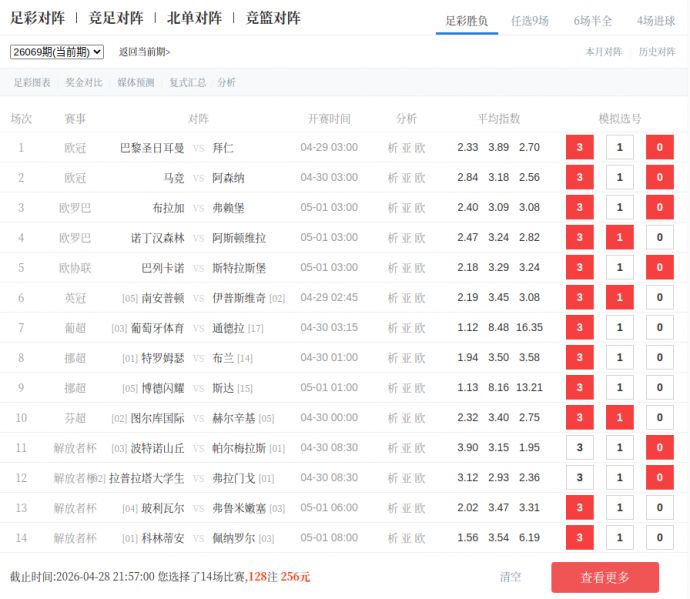This screenshot has width=690, height=599.
Task: Click team name 弗鲁米嫩塞
Action: pos(239,508)
